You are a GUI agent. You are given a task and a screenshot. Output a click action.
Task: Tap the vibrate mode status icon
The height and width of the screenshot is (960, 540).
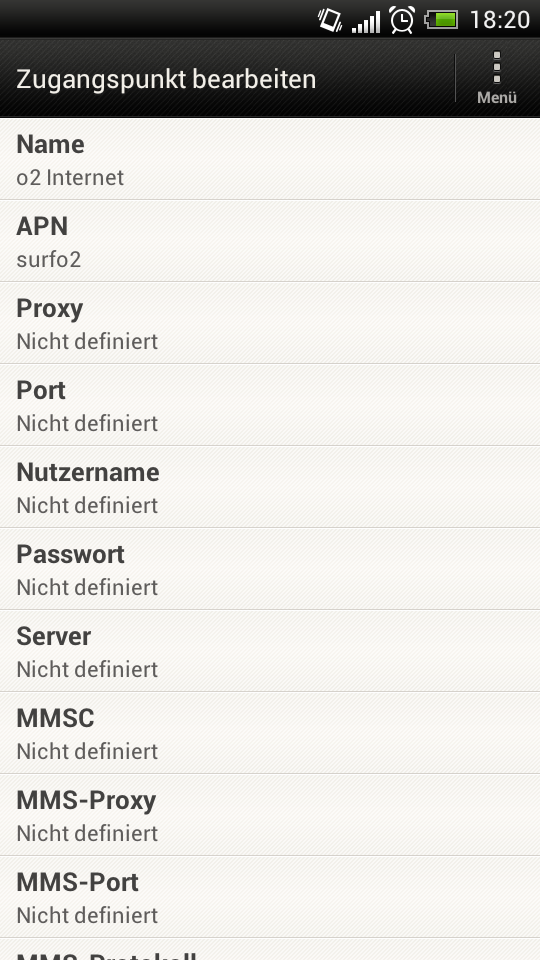click(x=330, y=20)
